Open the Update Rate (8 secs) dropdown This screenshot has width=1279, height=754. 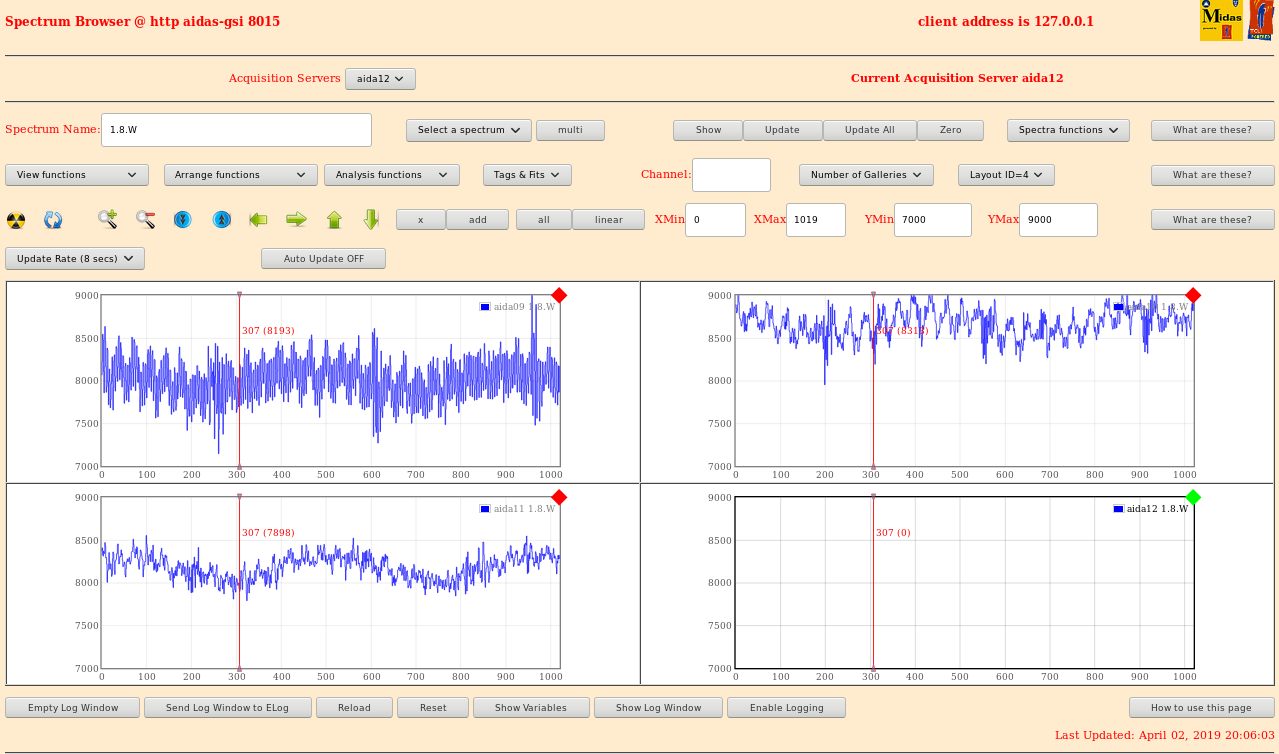(75, 259)
